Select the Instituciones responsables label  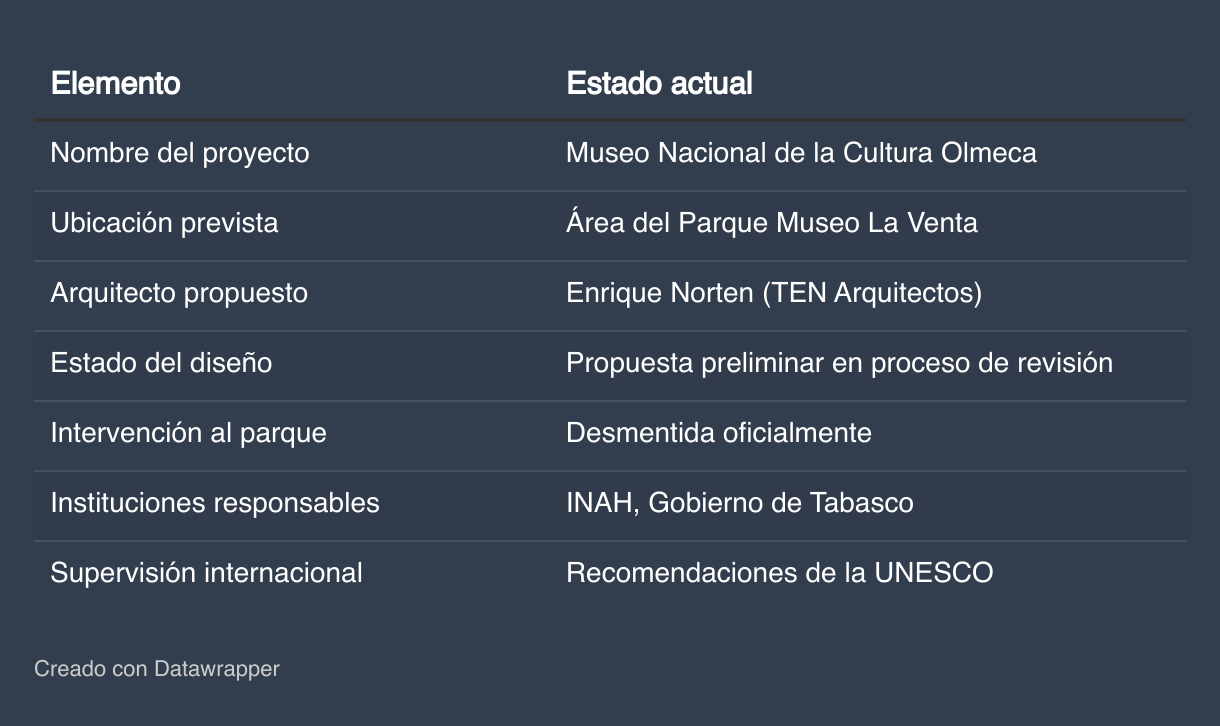[x=215, y=503]
